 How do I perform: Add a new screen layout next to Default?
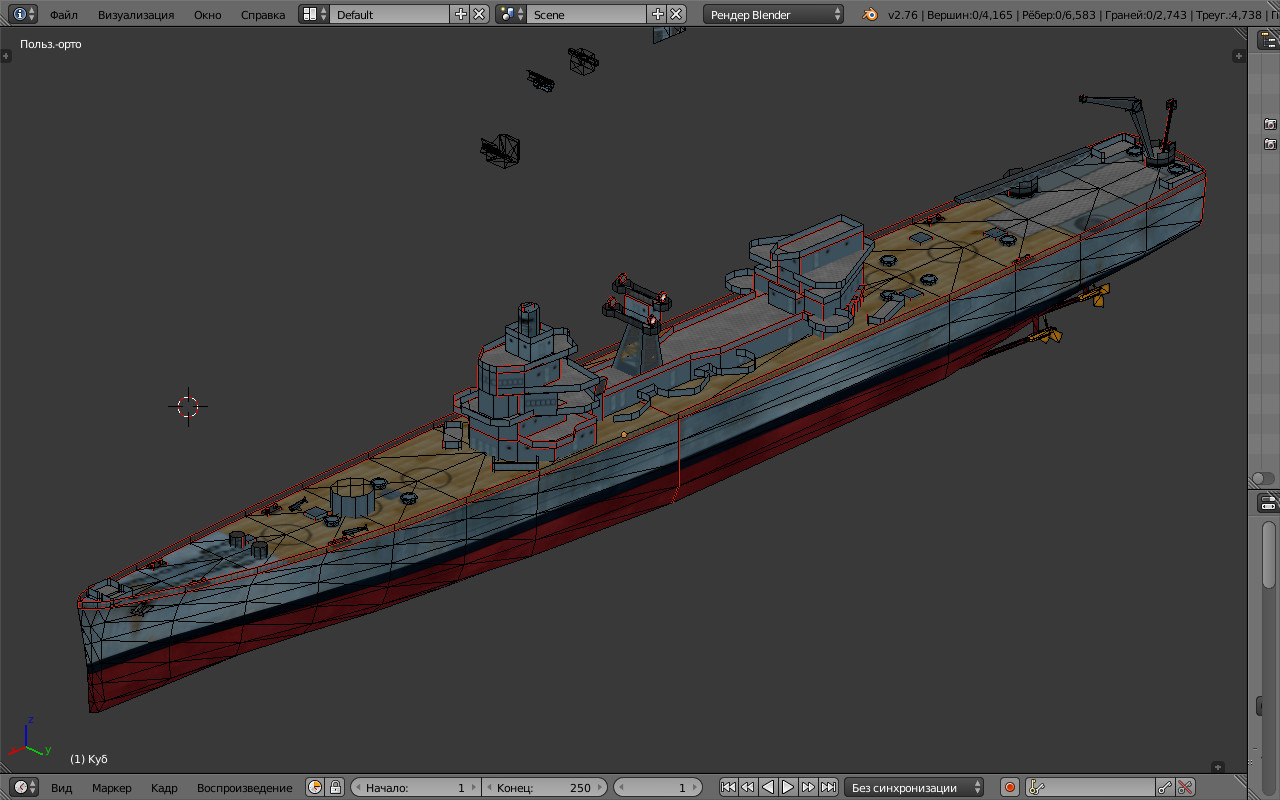click(x=460, y=14)
